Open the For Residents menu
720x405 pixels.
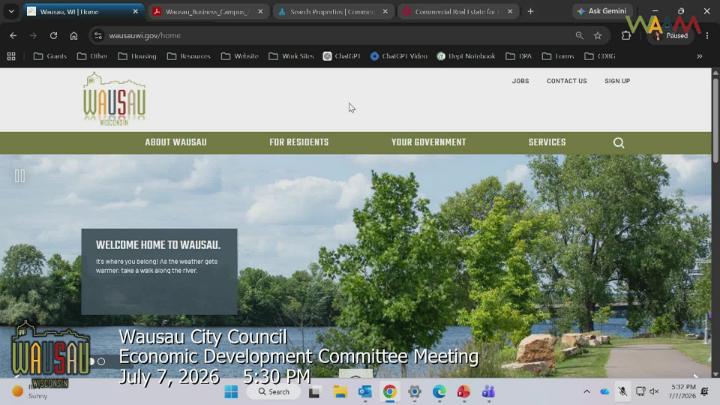pyautogui.click(x=299, y=143)
